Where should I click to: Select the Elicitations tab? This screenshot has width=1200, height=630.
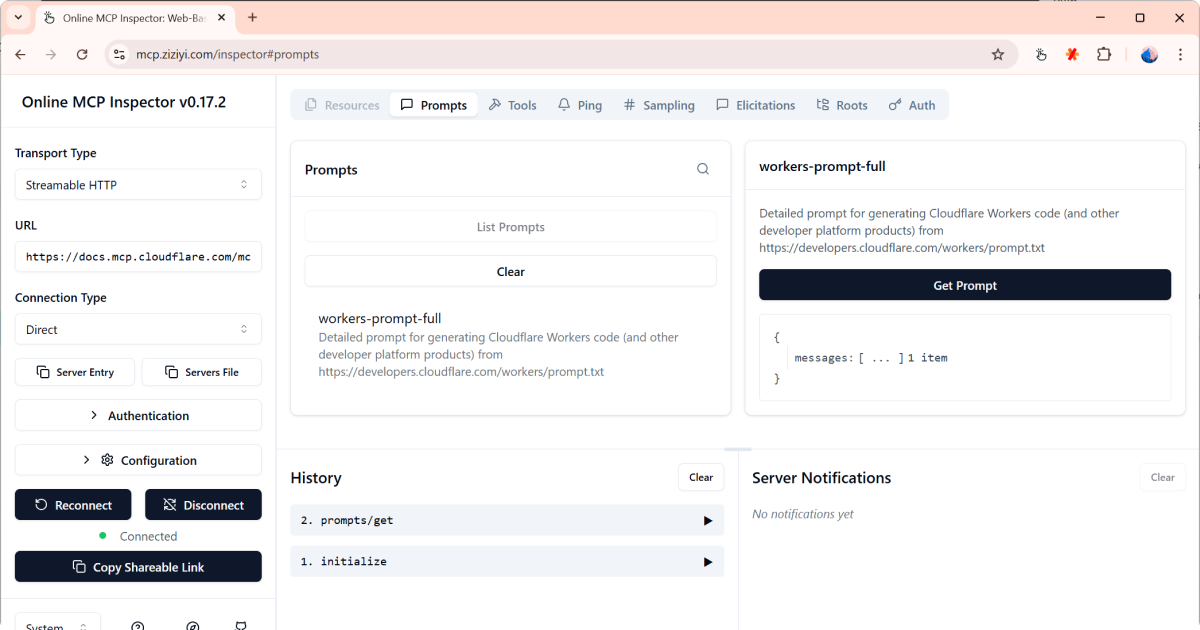(x=756, y=105)
